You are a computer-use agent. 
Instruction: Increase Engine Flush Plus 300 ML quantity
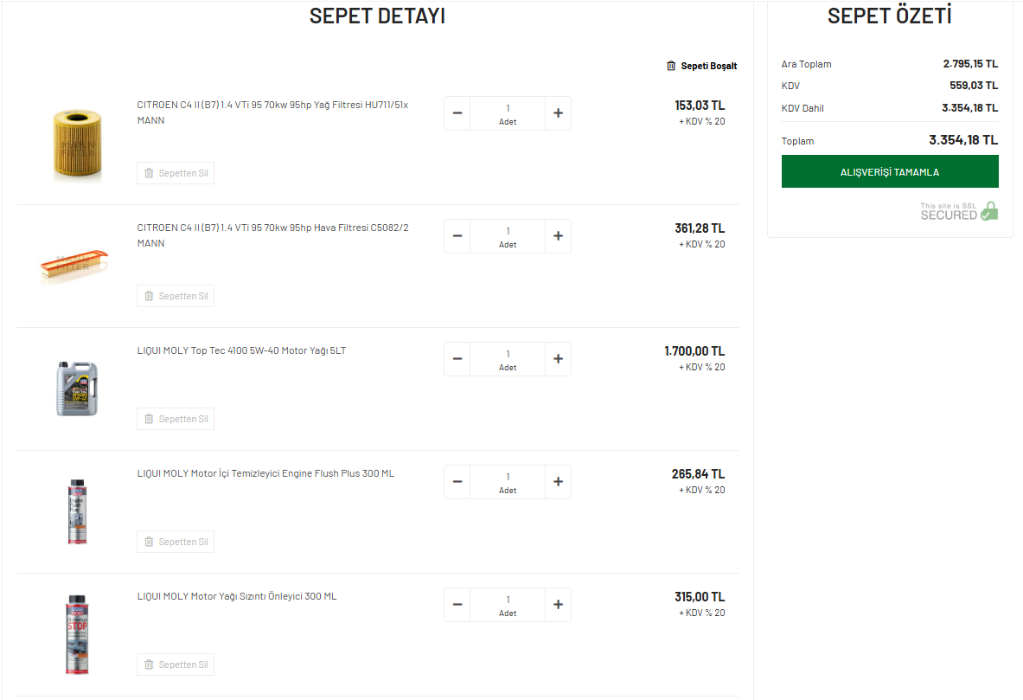point(558,481)
